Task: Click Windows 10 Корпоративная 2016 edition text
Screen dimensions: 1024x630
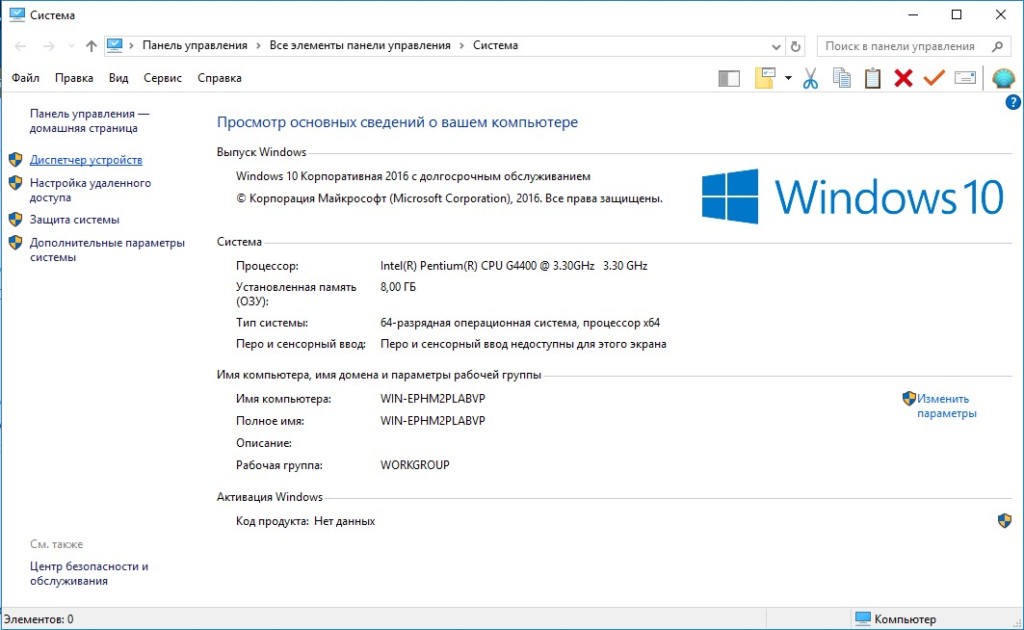Action: coord(413,176)
